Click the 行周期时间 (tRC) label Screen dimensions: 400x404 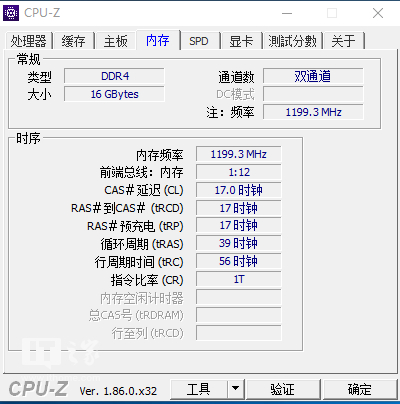pos(139,262)
